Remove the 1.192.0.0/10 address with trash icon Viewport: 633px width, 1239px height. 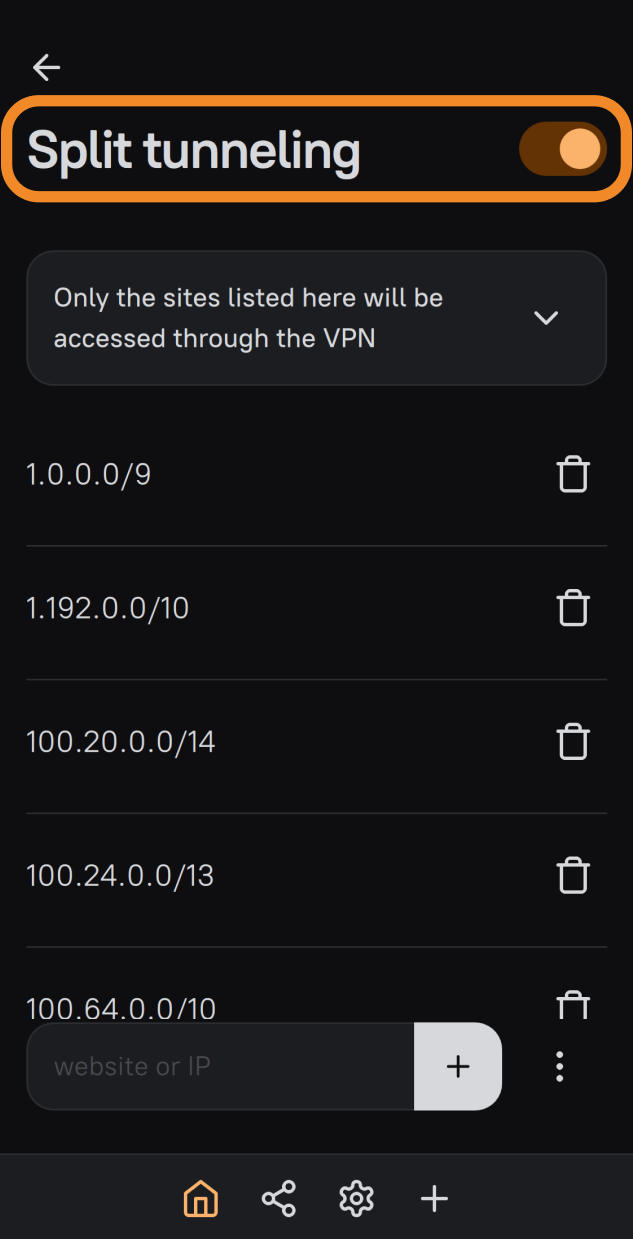coord(573,608)
